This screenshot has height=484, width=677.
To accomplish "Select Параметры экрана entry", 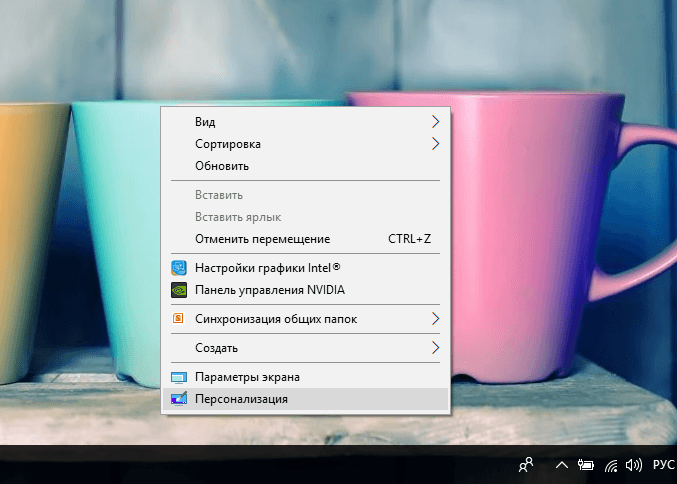I will (306, 377).
